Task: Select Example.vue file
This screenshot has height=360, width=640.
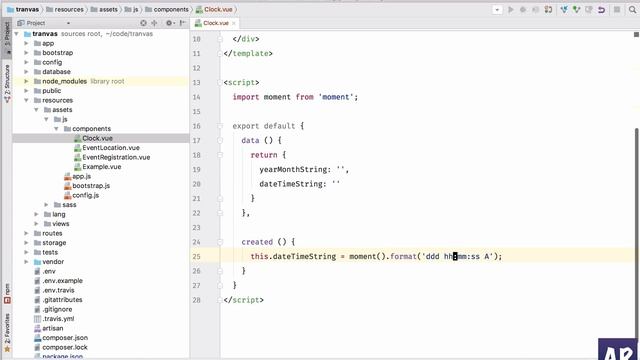Action: pyautogui.click(x=98, y=167)
